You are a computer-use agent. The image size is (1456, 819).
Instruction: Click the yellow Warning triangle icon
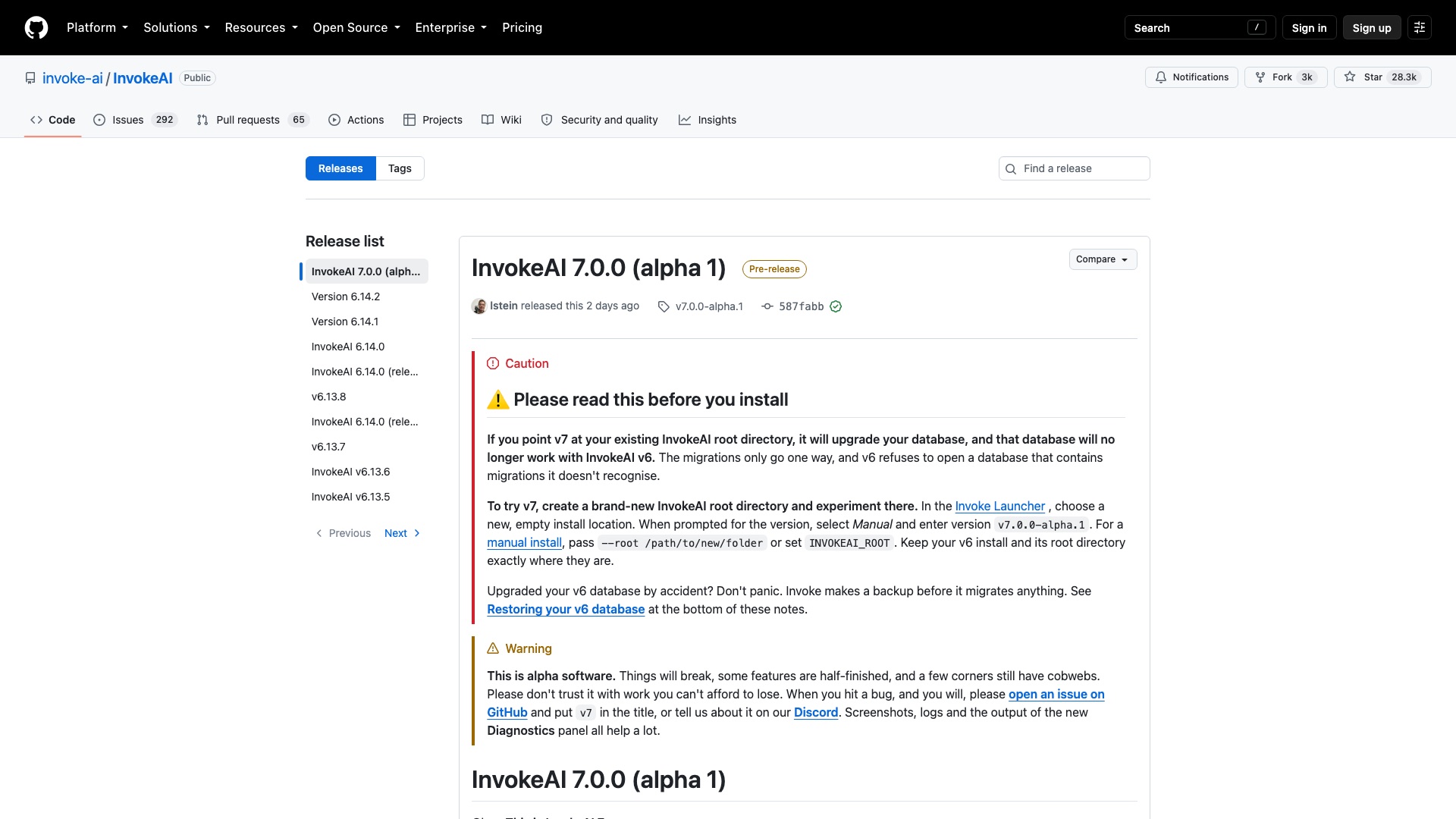(x=493, y=648)
